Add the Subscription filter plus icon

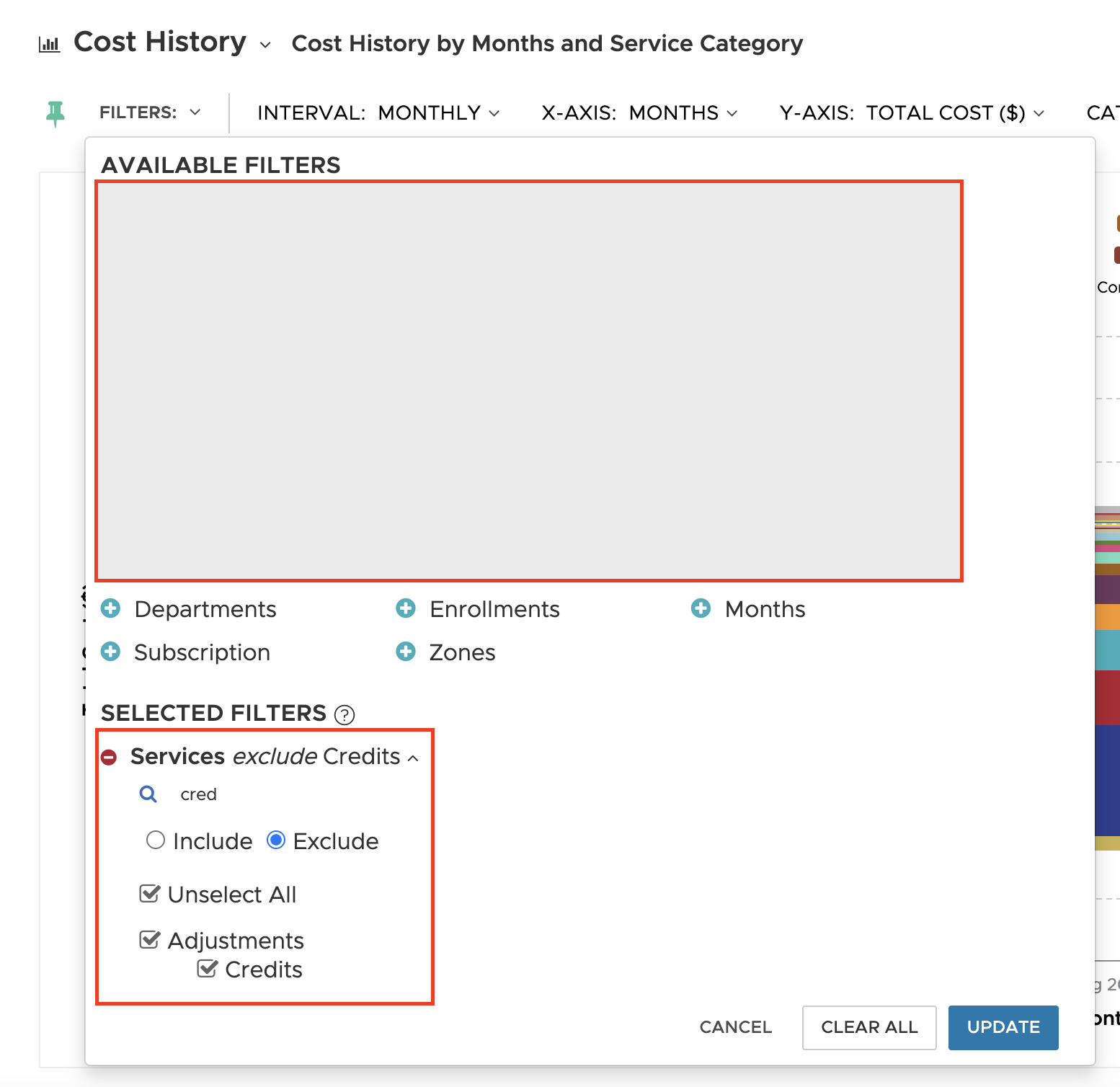coord(111,652)
